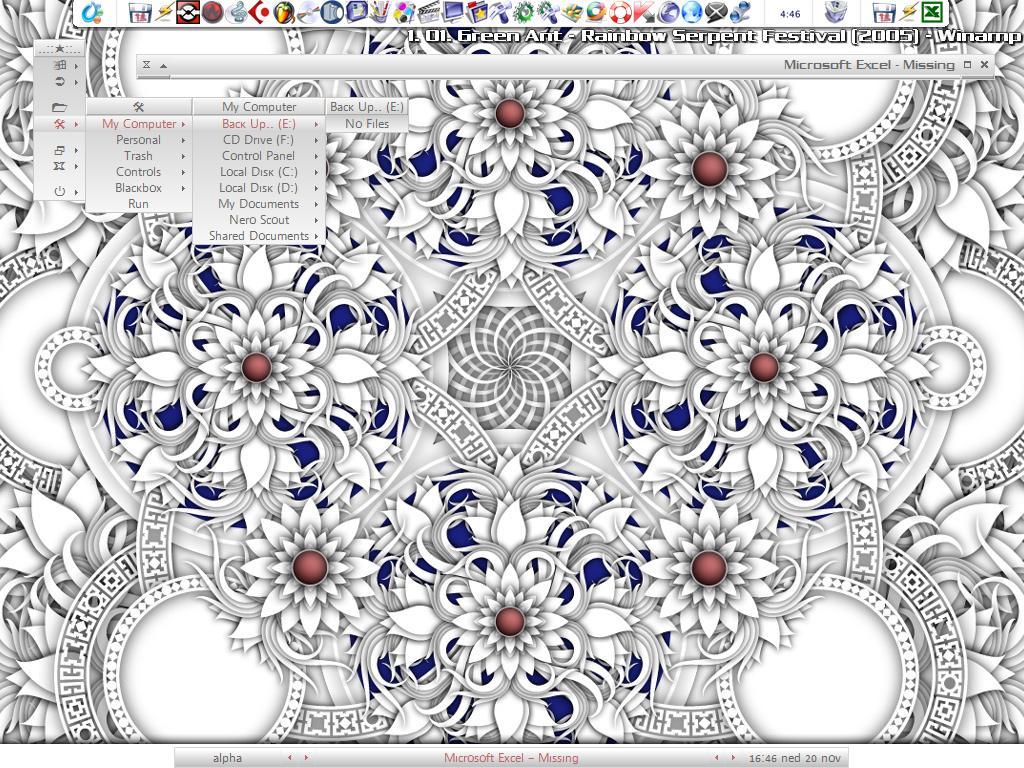Launch the Winamp lightning icon next to Excel

click(910, 12)
